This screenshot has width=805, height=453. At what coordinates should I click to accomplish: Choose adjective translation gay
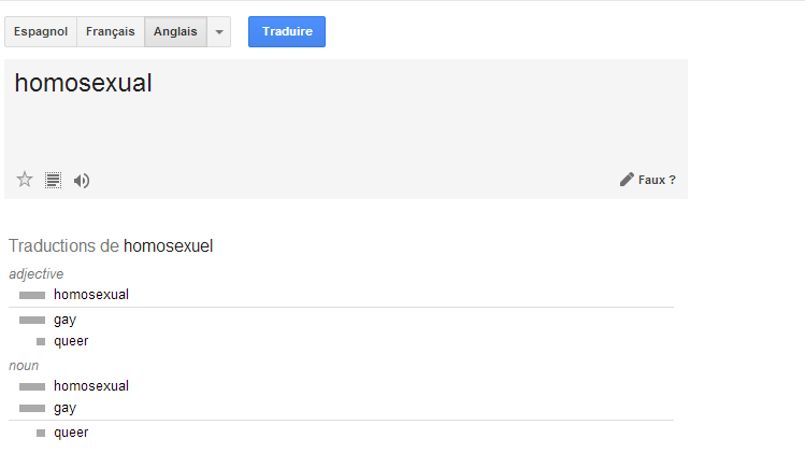(65, 320)
